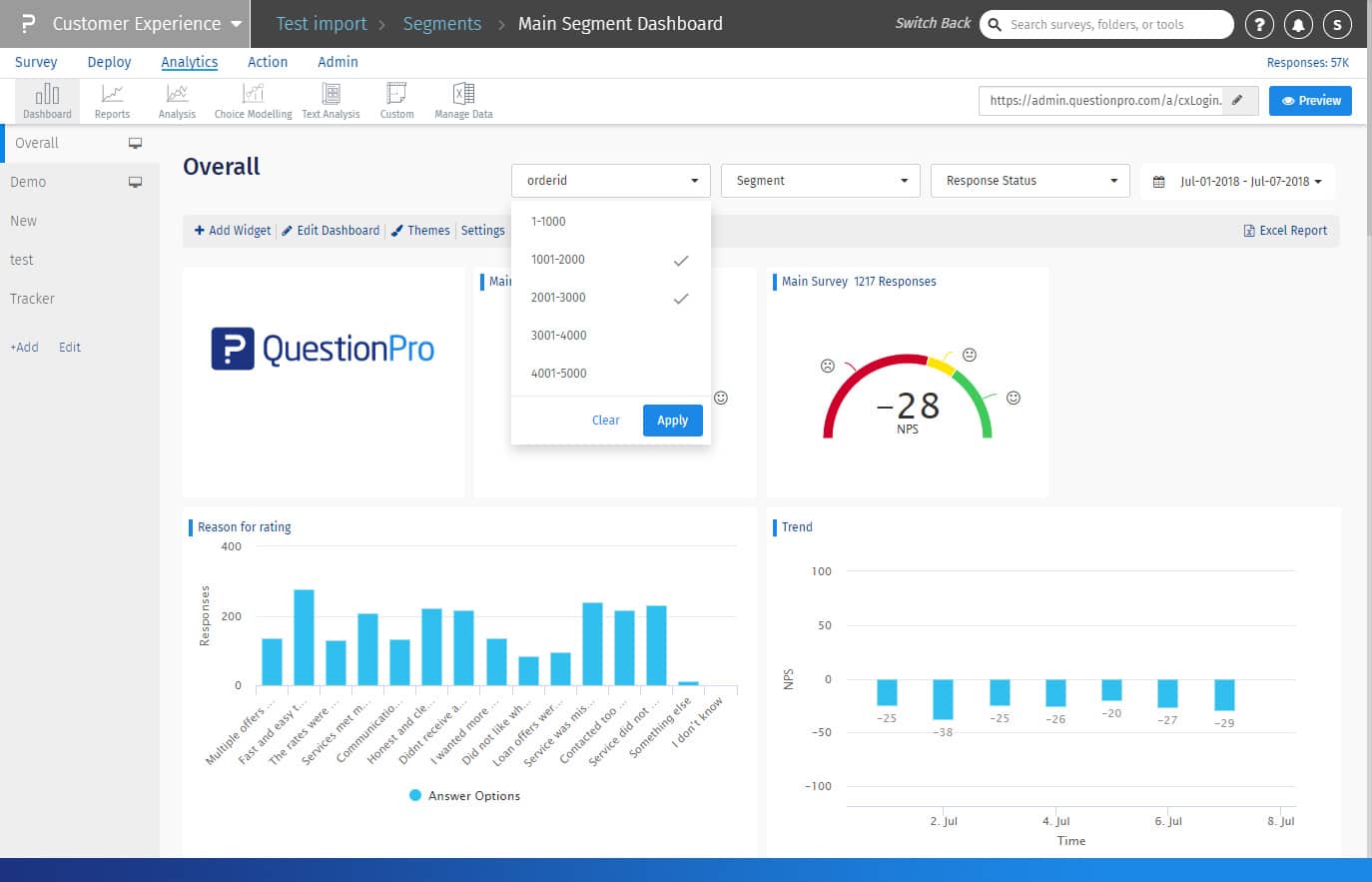Click the monitor icon next to Demo

pos(135,183)
